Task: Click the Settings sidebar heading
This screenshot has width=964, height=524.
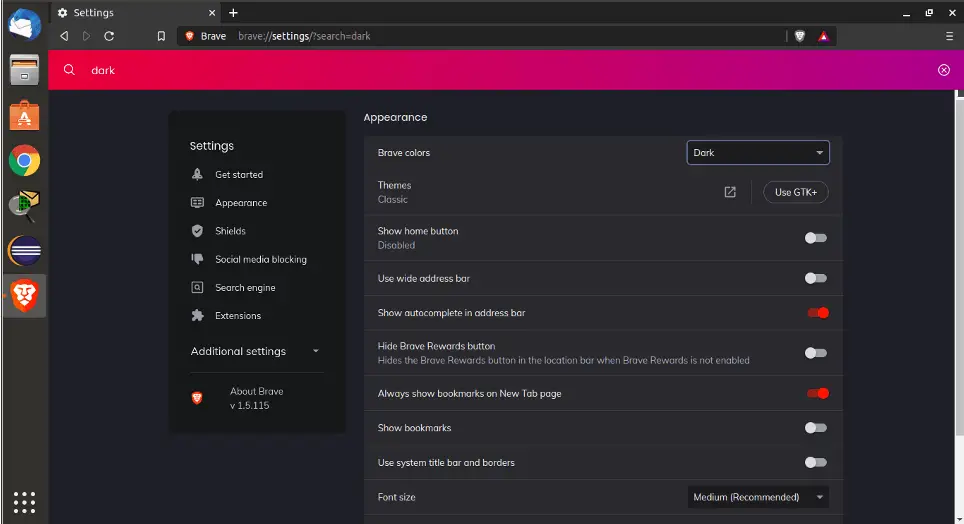Action: (211, 146)
